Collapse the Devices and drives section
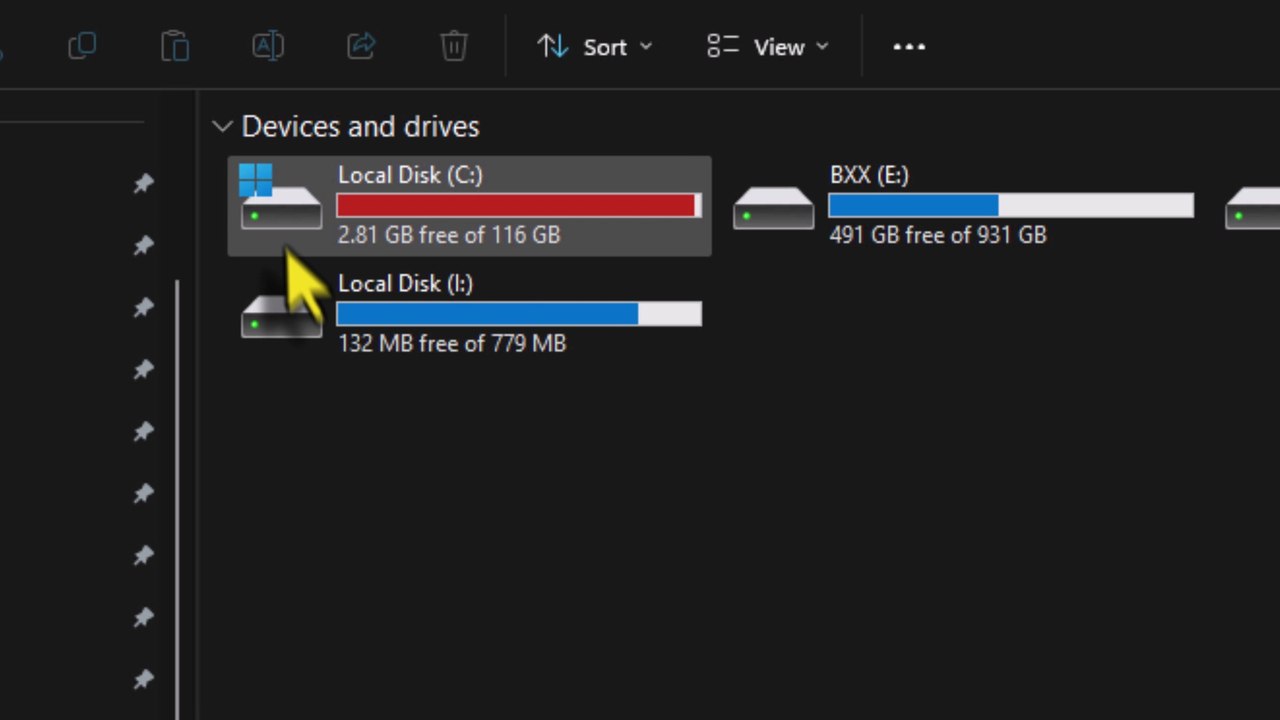This screenshot has width=1280, height=720. point(223,127)
